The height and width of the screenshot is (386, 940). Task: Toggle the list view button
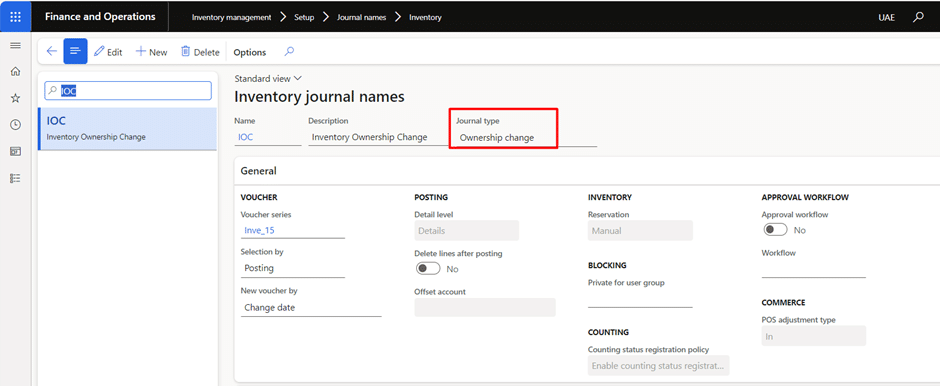76,52
